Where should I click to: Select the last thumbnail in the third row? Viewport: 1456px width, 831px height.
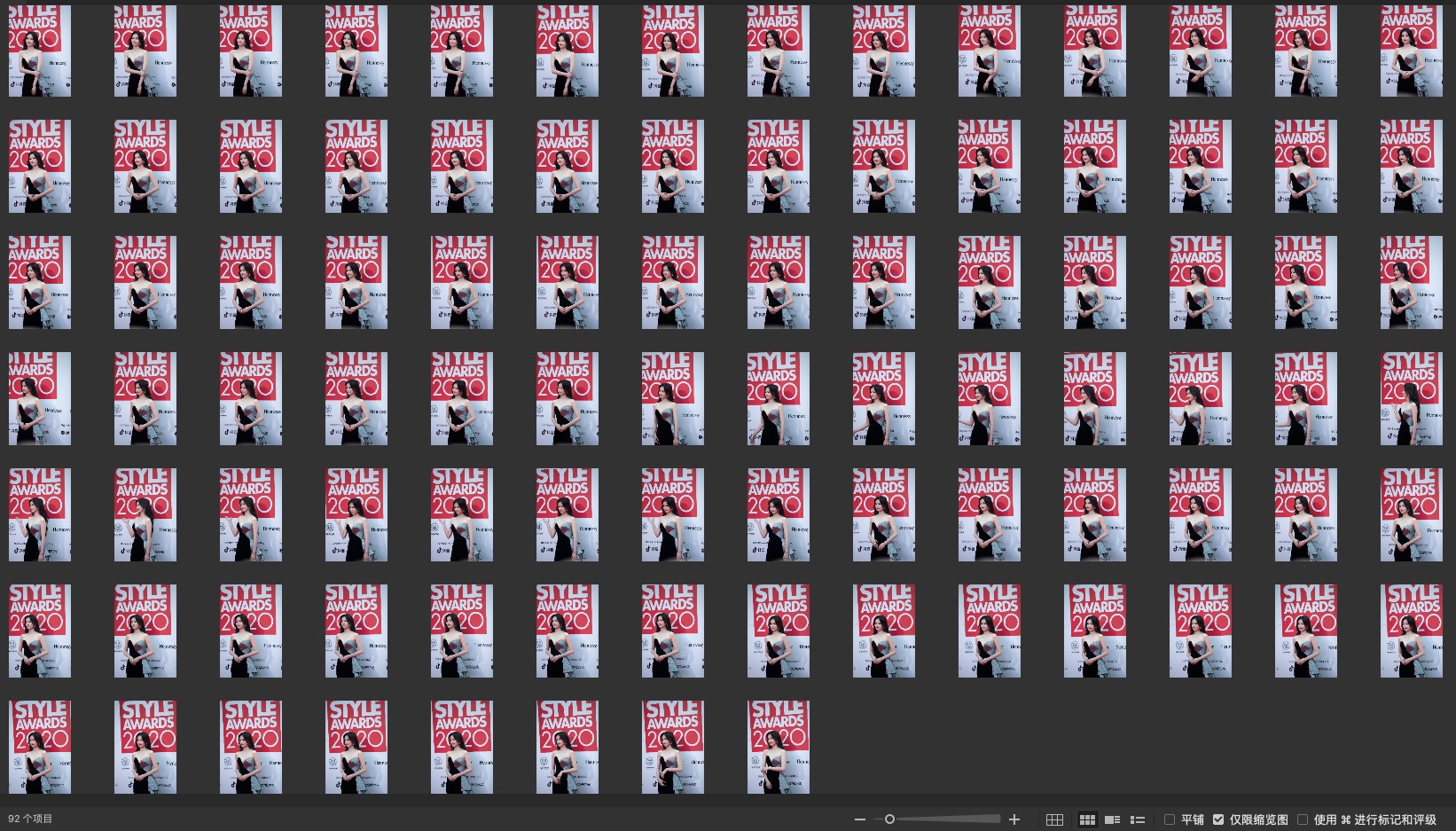click(1411, 282)
